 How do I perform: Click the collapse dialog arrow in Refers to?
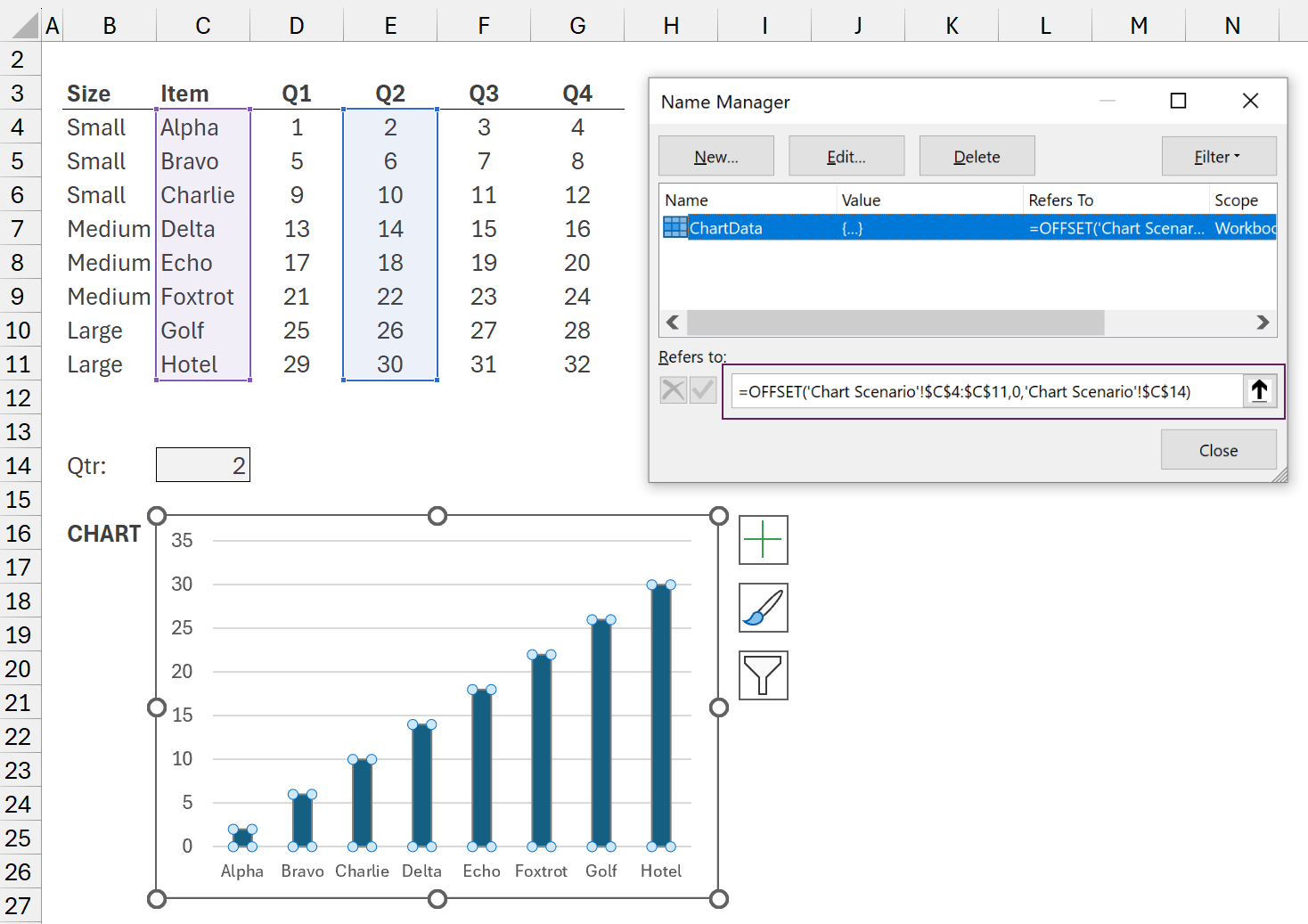(x=1259, y=391)
